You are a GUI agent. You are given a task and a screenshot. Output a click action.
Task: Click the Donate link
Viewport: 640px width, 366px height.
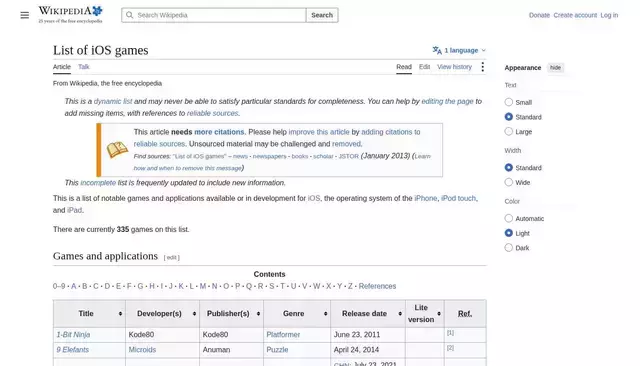[x=539, y=15]
